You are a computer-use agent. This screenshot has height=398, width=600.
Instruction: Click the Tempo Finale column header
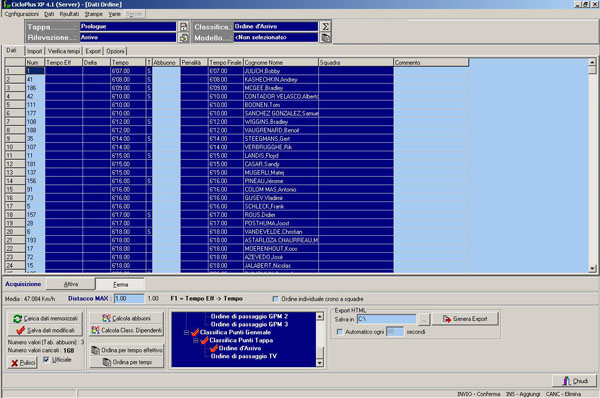coord(226,62)
